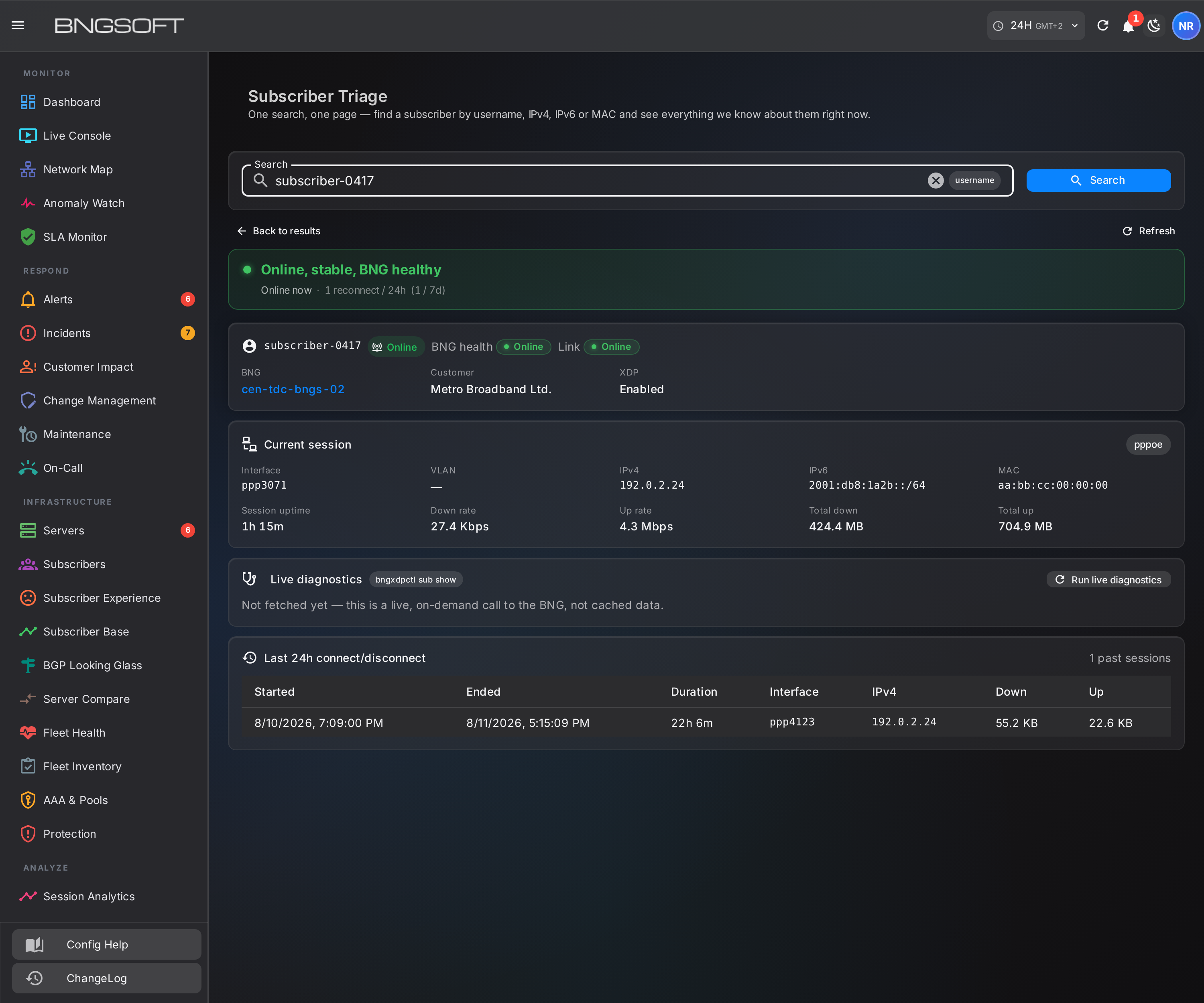Click the pppoe session type chip
Screen dimensions: 1204x1003
pyautogui.click(x=1148, y=445)
